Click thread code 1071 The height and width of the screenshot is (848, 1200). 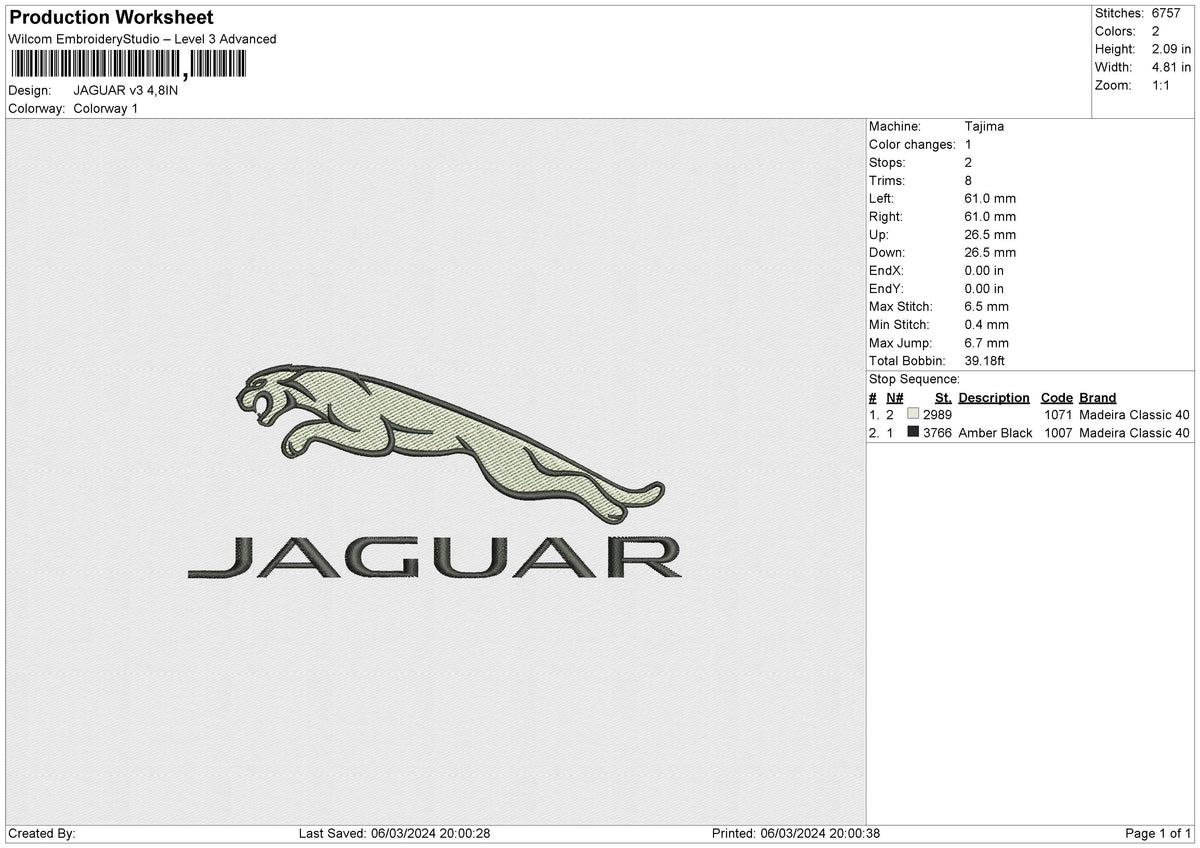(1058, 415)
